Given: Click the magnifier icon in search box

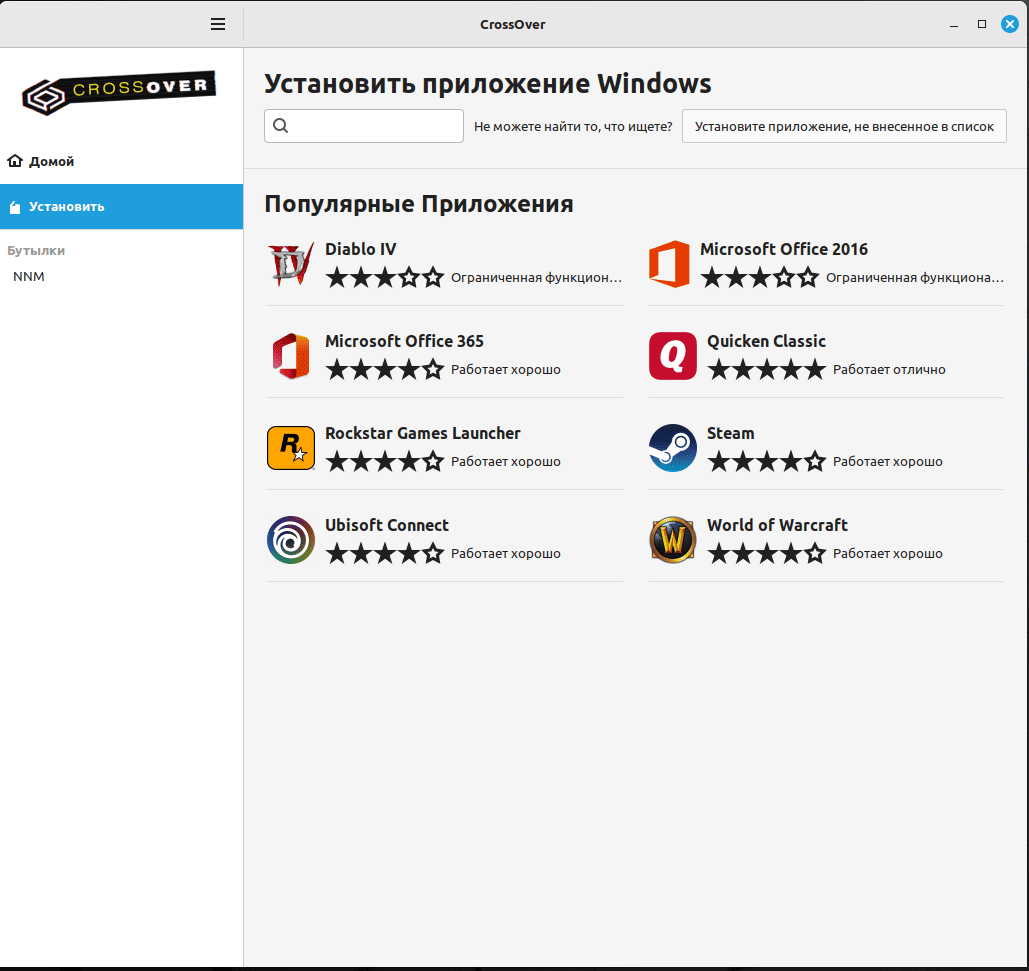Looking at the screenshot, I should 281,126.
